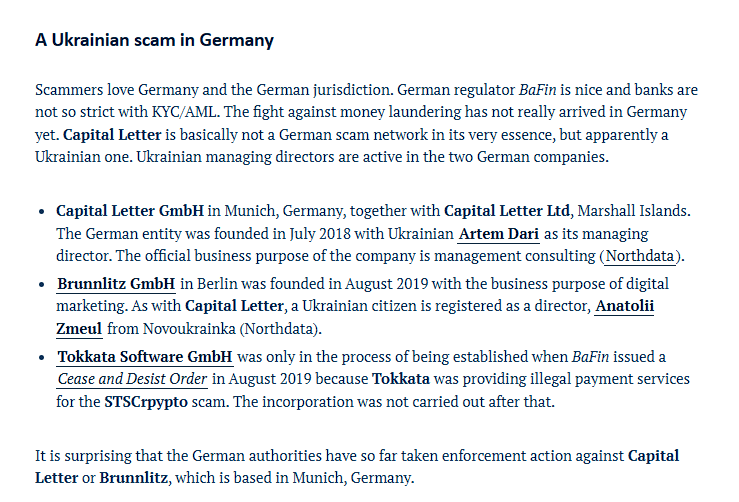Click the bullet marker before Tokkata Software GmbH
The height and width of the screenshot is (502, 739).
pyautogui.click(x=42, y=358)
